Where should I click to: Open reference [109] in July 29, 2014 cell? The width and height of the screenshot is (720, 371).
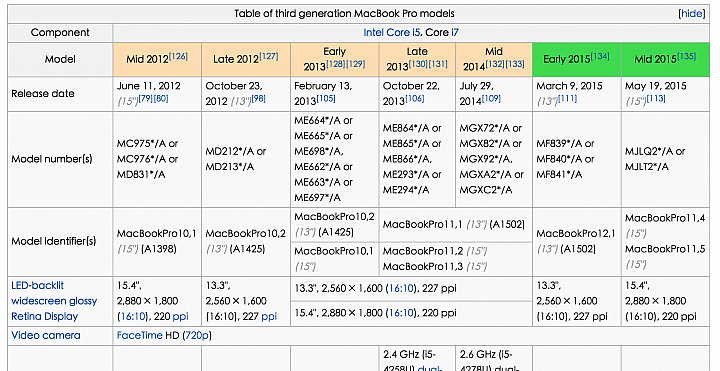click(x=491, y=98)
